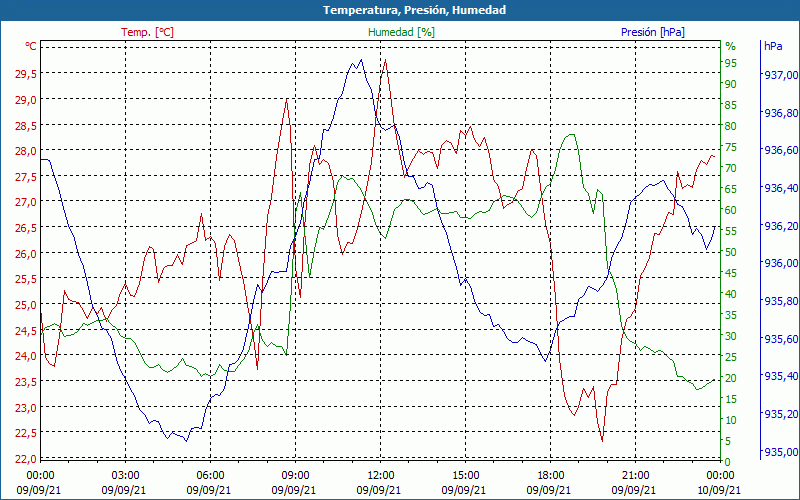The height and width of the screenshot is (500, 800).
Task: Select the blue 'Presión [hPa]' legend label
Action: [x=653, y=32]
